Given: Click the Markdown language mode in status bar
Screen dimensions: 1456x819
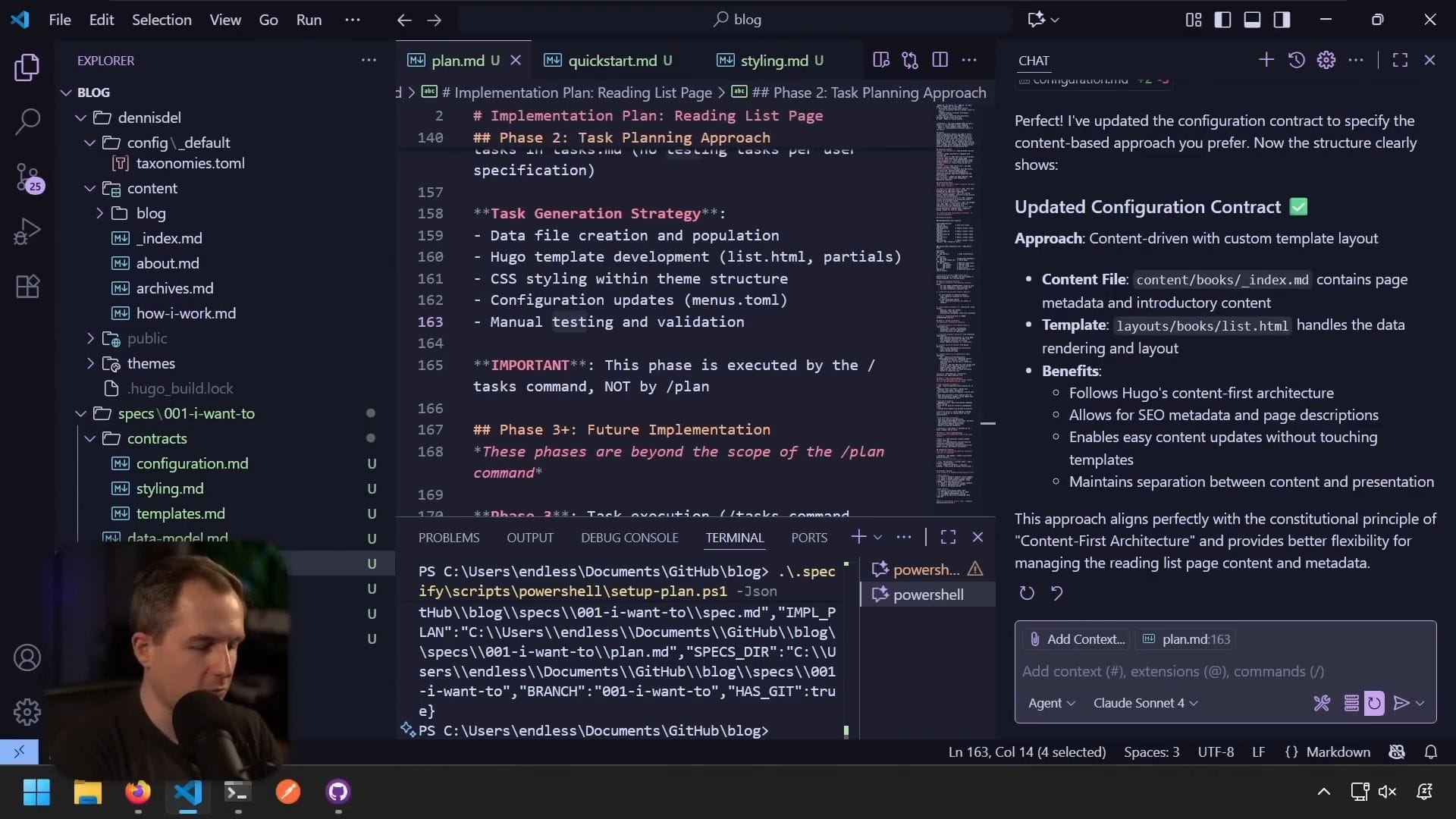Looking at the screenshot, I should click(x=1337, y=752).
